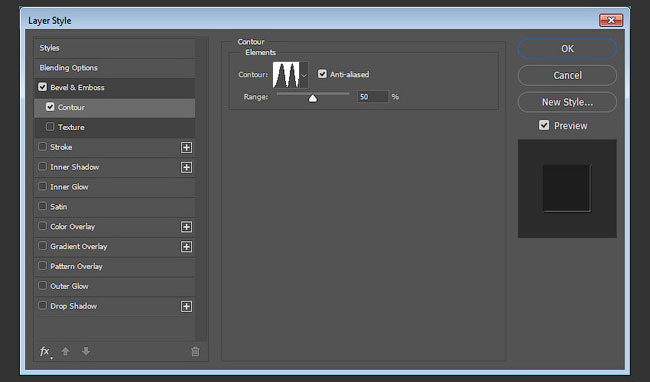650x382 pixels.
Task: Select the Outer Glow label
Action: pos(69,286)
